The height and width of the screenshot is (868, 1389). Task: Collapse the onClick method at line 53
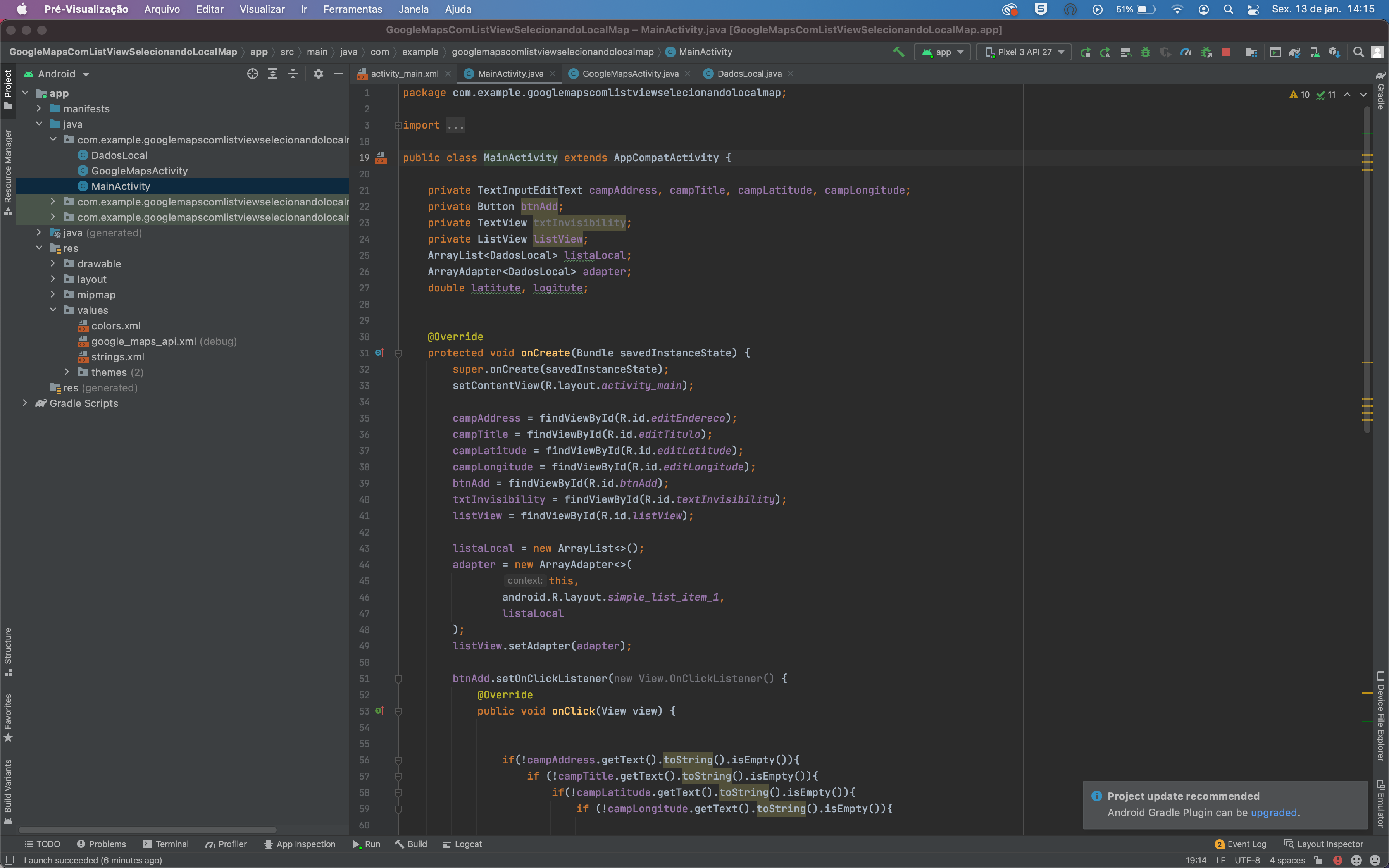click(x=399, y=711)
